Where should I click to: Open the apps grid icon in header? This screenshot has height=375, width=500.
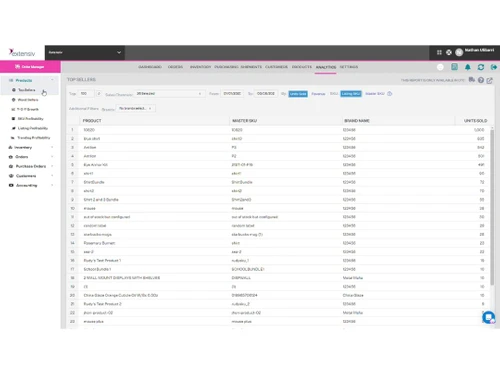(x=439, y=52)
